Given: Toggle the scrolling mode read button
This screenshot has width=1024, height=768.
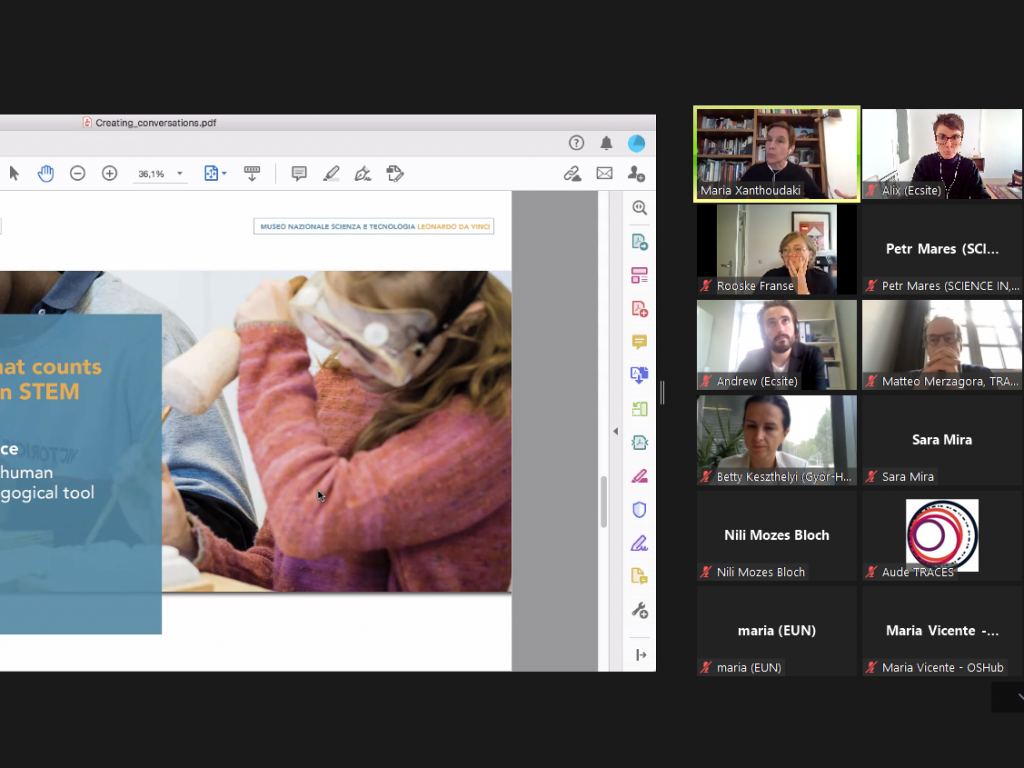Looking at the screenshot, I should coord(252,173).
